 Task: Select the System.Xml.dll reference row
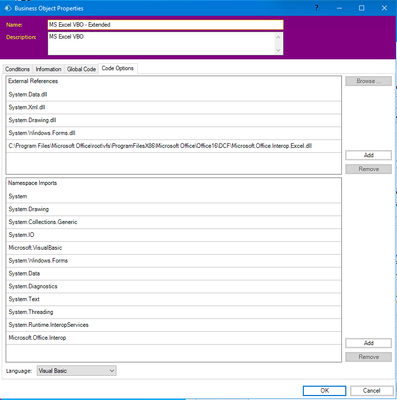click(x=174, y=107)
